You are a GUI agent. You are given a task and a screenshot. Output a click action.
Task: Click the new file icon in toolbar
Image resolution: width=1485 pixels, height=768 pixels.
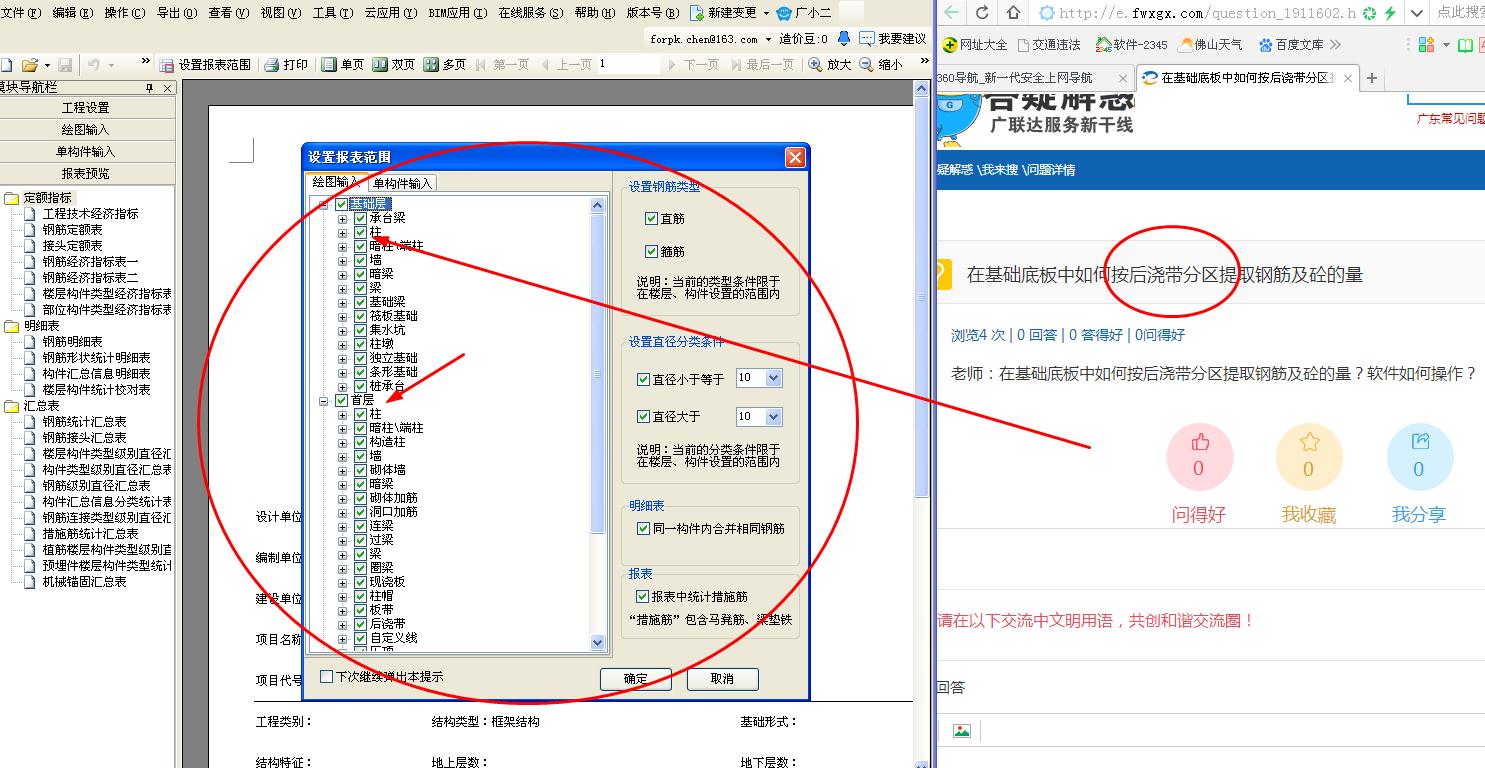[x=6, y=65]
